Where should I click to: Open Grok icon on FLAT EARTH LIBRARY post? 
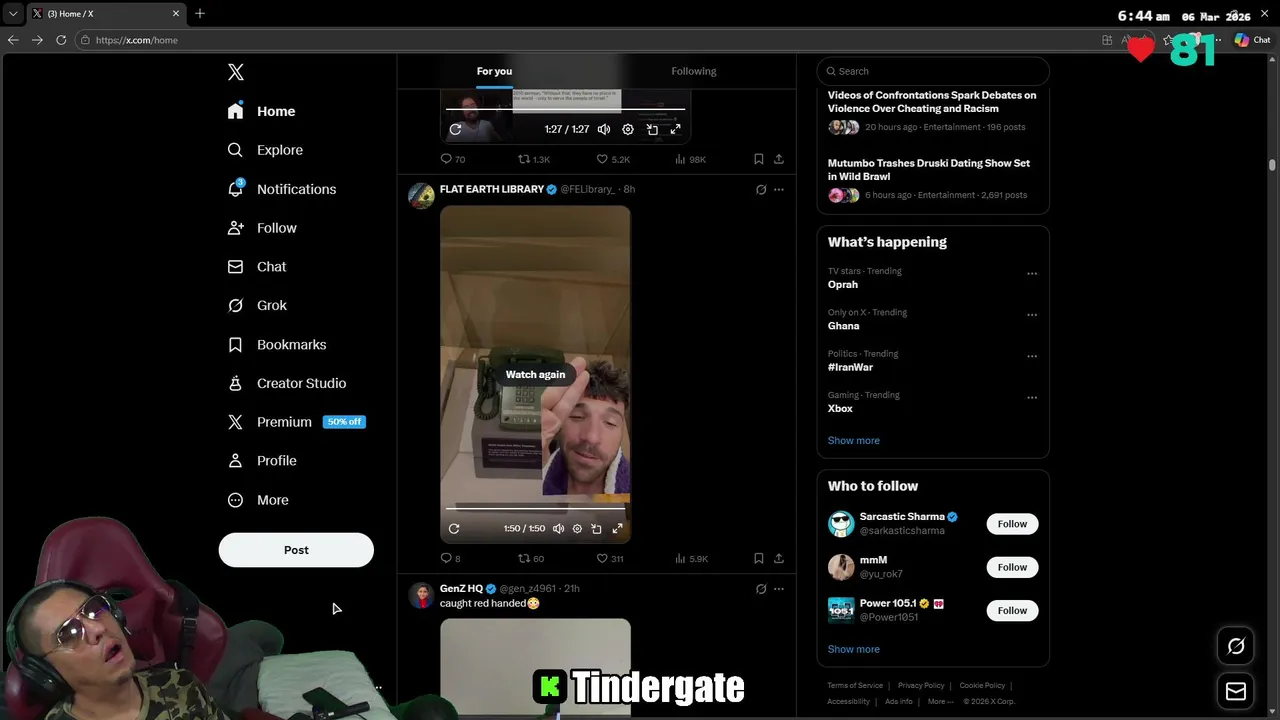[761, 189]
